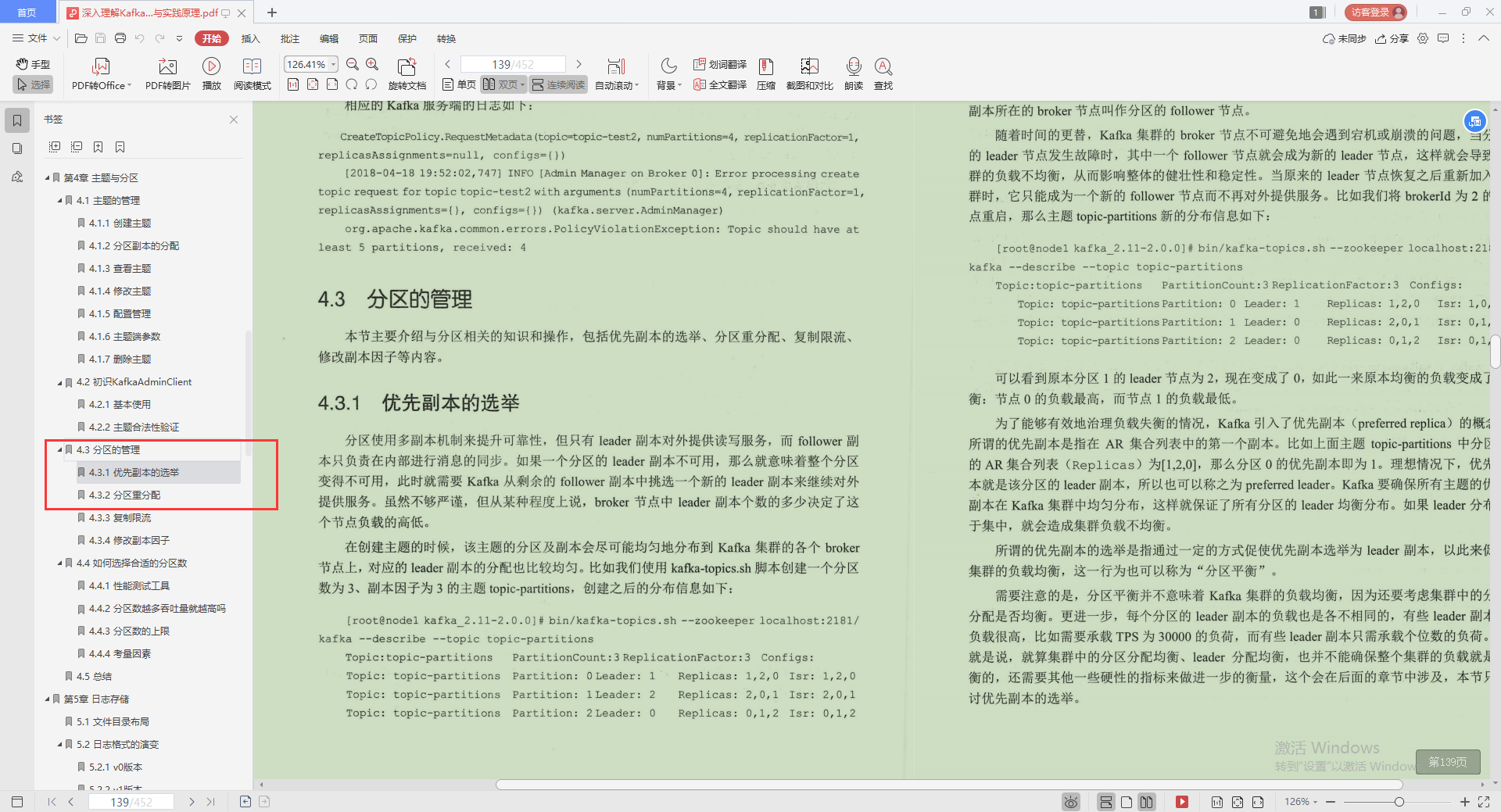The image size is (1501, 812).
Task: Open the 截图和对比 tool
Action: click(809, 74)
